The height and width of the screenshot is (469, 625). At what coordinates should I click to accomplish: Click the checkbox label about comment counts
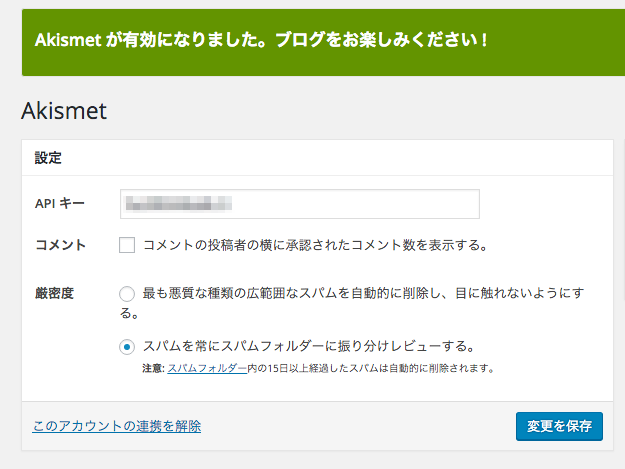coord(316,245)
